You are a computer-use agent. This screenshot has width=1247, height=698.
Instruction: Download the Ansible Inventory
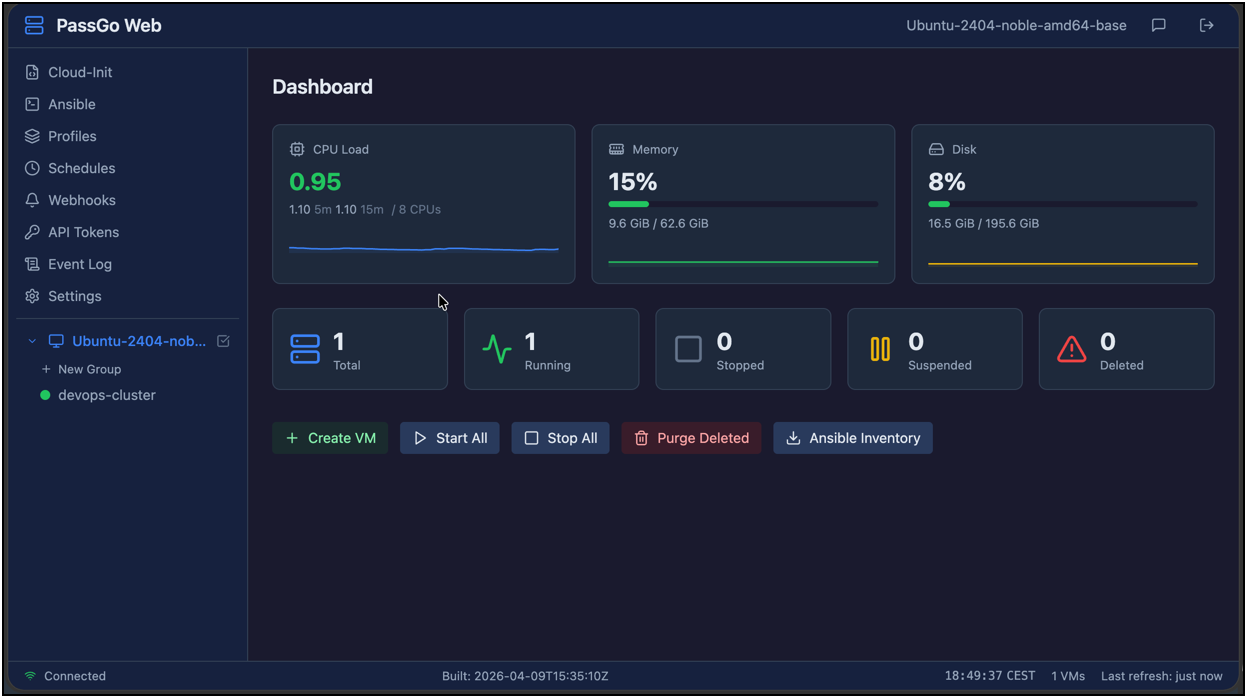pos(853,438)
